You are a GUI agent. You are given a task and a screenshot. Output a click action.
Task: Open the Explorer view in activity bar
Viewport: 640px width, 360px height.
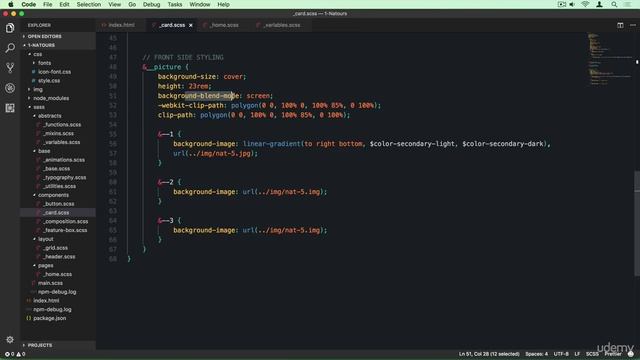click(10, 28)
